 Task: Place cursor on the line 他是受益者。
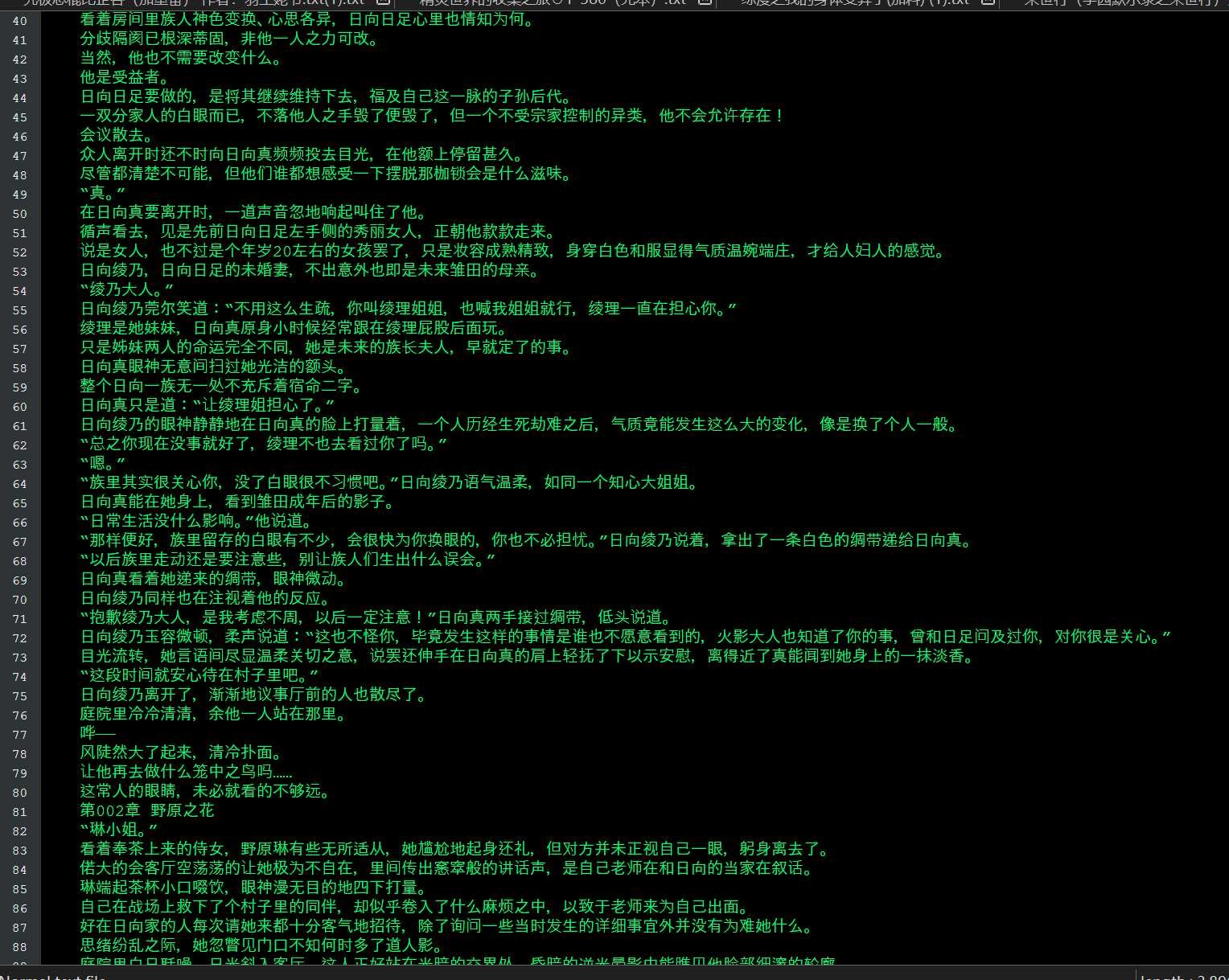[125, 77]
